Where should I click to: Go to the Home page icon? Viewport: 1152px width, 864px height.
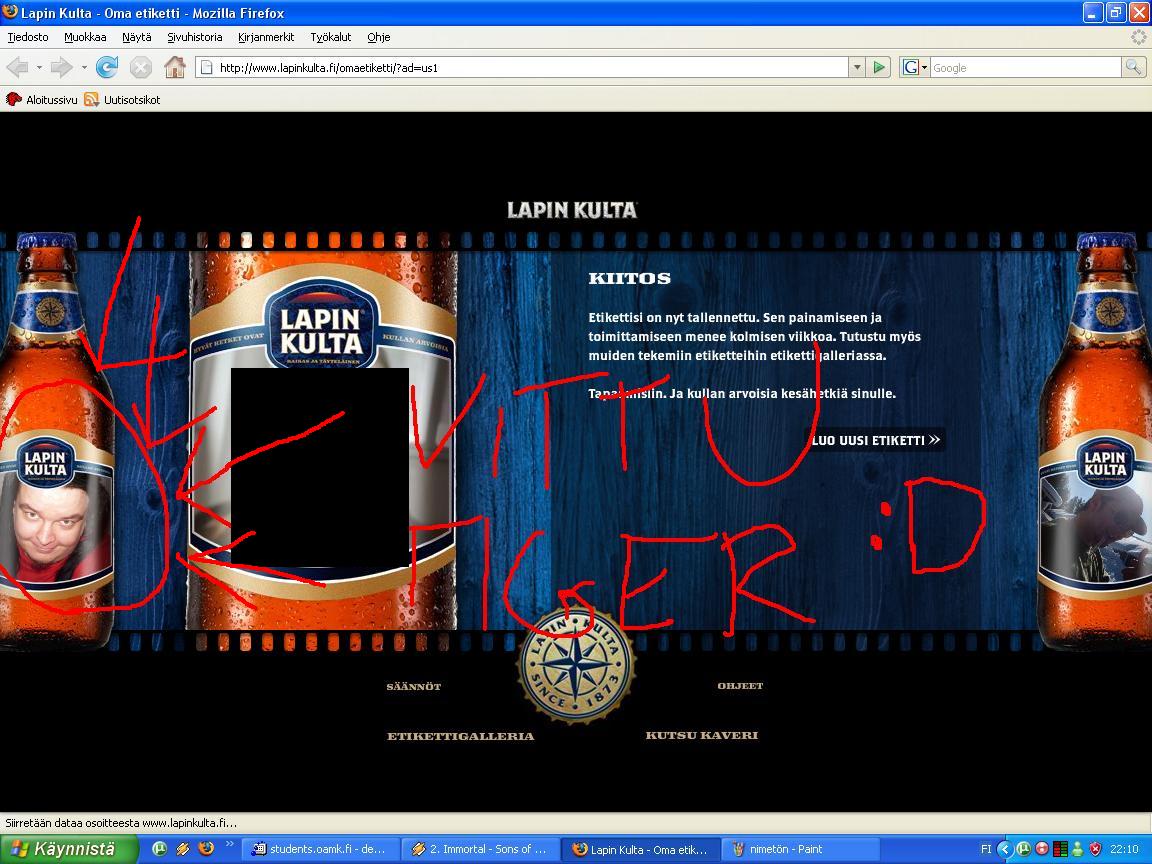click(175, 68)
